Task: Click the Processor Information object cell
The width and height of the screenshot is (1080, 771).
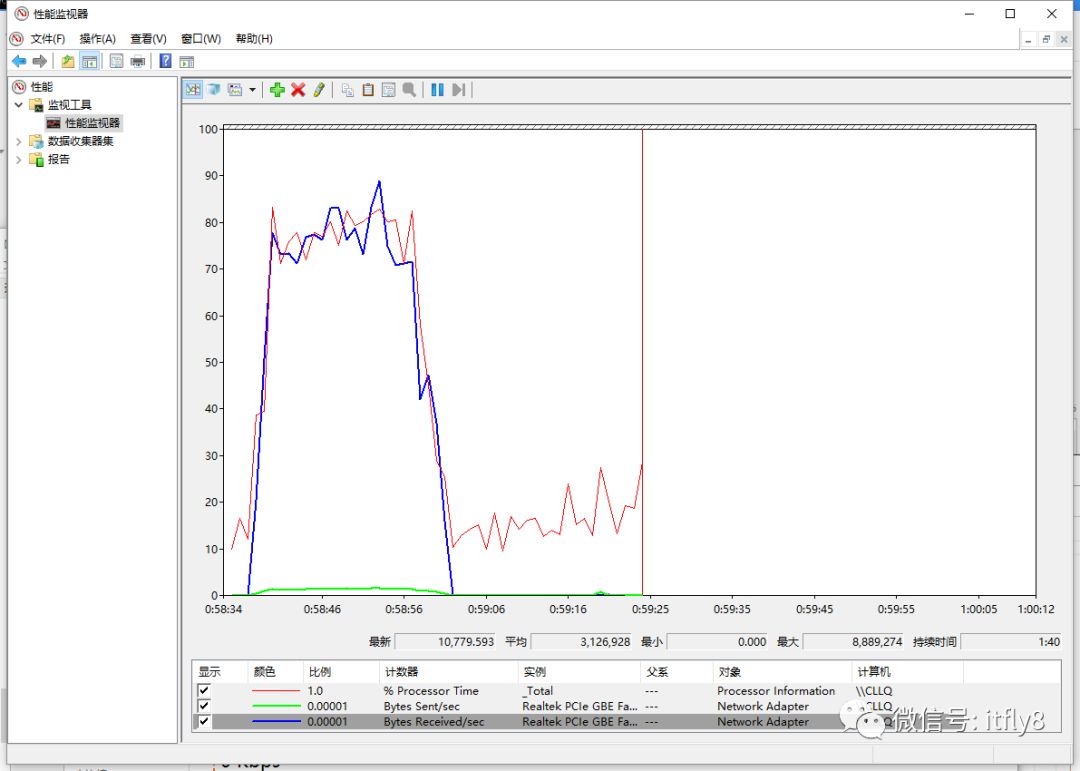Action: click(x=776, y=690)
